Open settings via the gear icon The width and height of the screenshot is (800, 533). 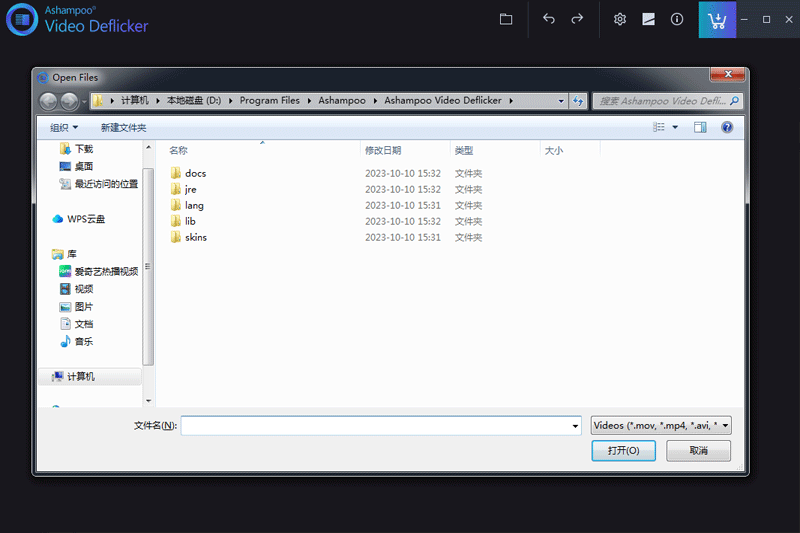(x=619, y=19)
